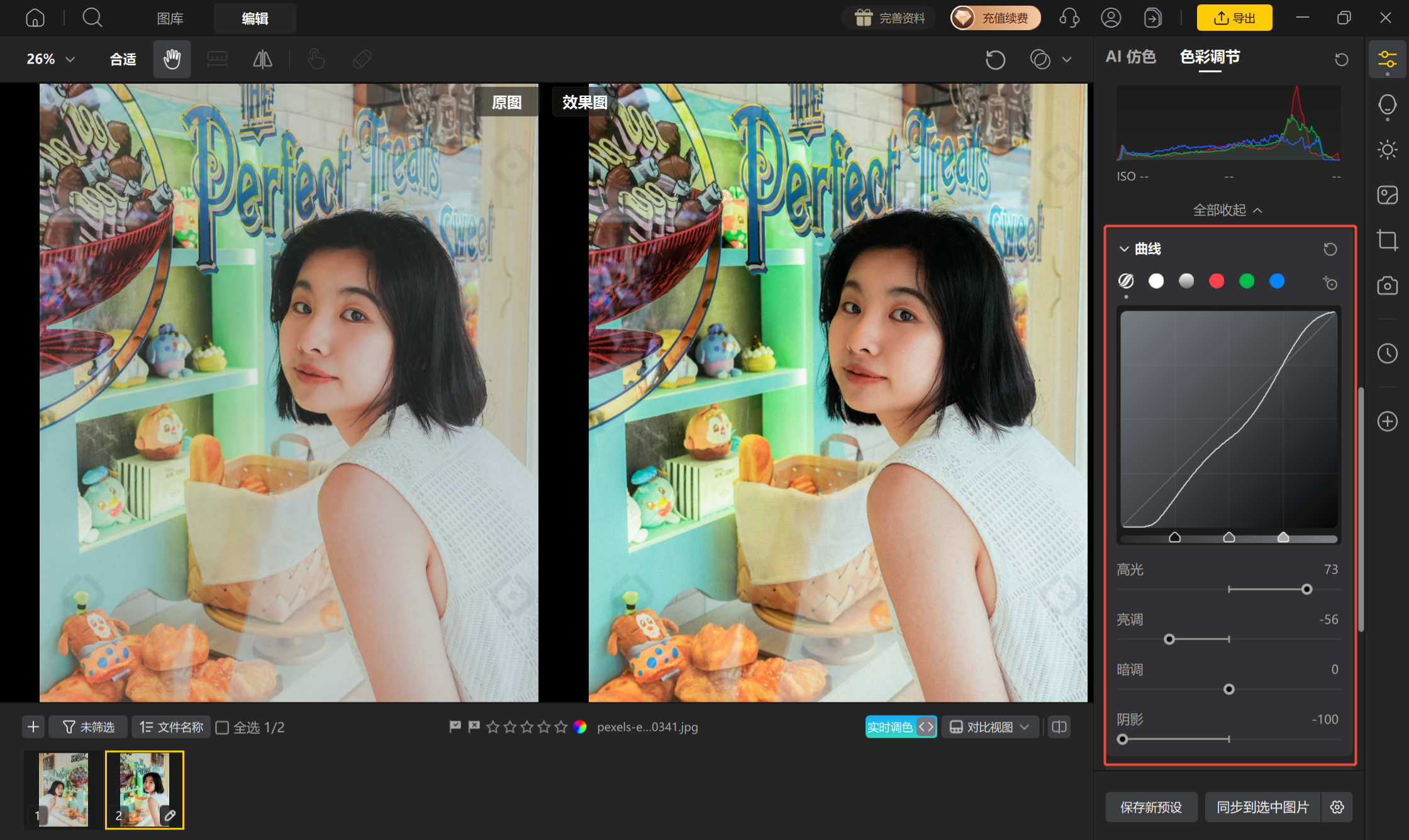Mark image with first flag icon
1409x840 pixels.
click(x=455, y=727)
